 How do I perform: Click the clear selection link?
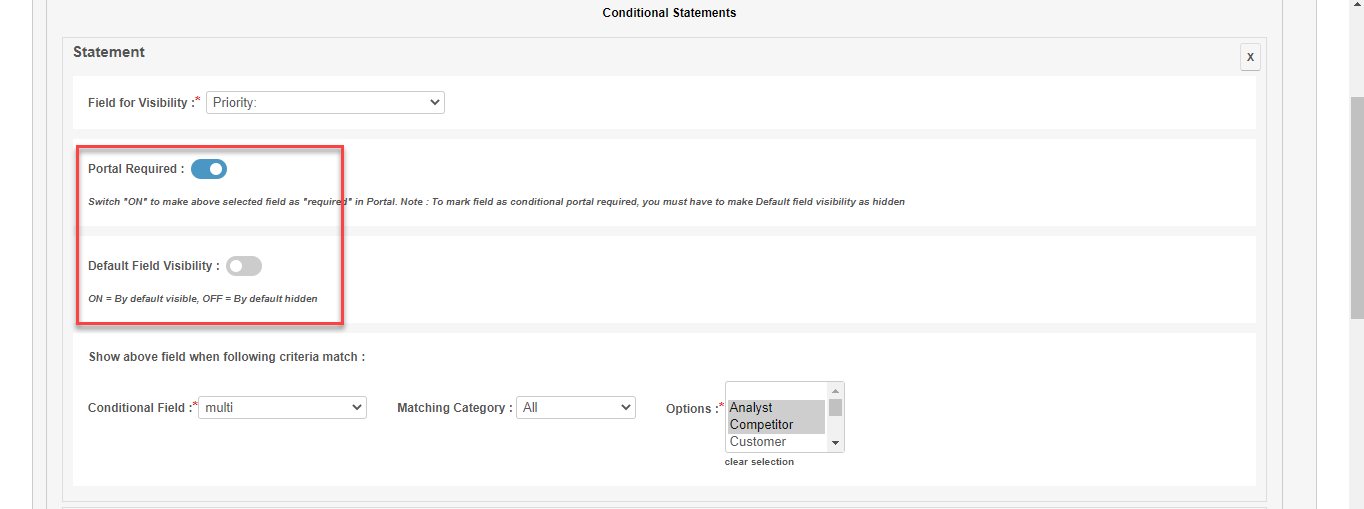click(759, 462)
